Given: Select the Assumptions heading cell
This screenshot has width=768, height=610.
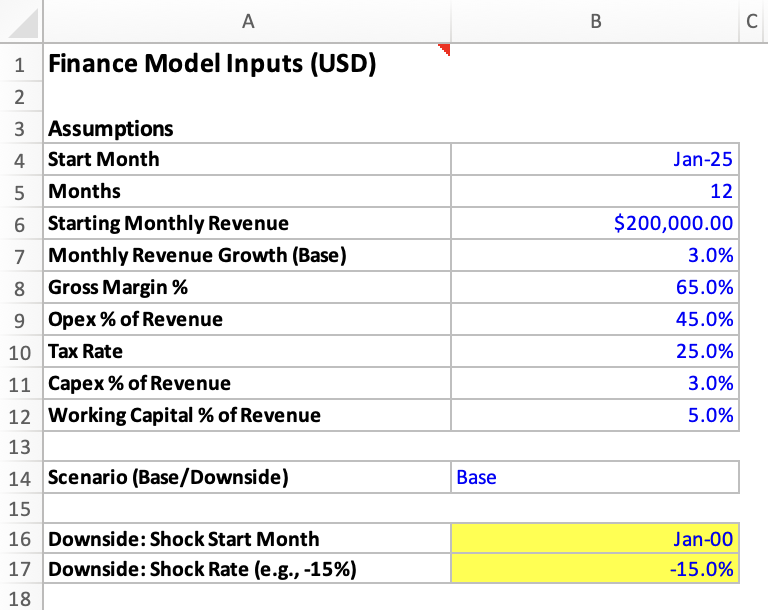Looking at the screenshot, I should 111,129.
